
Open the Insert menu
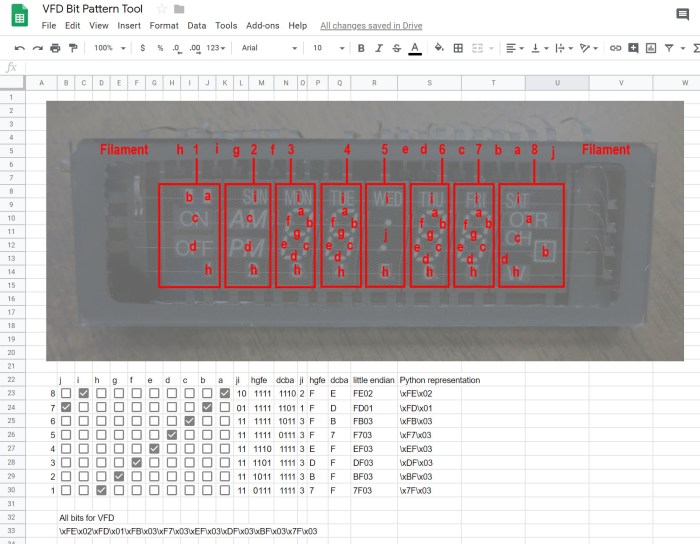click(129, 25)
